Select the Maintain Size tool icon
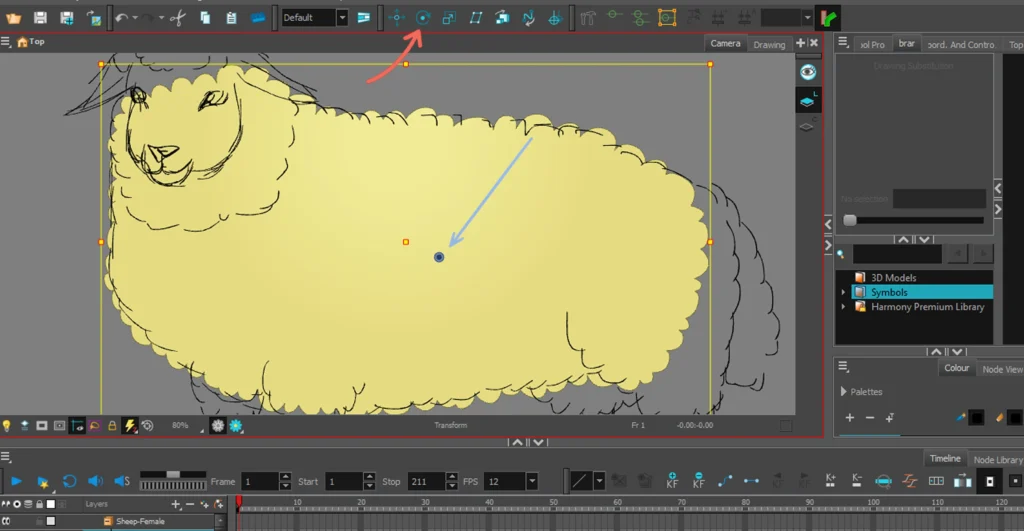The height and width of the screenshot is (531, 1024). 502,18
